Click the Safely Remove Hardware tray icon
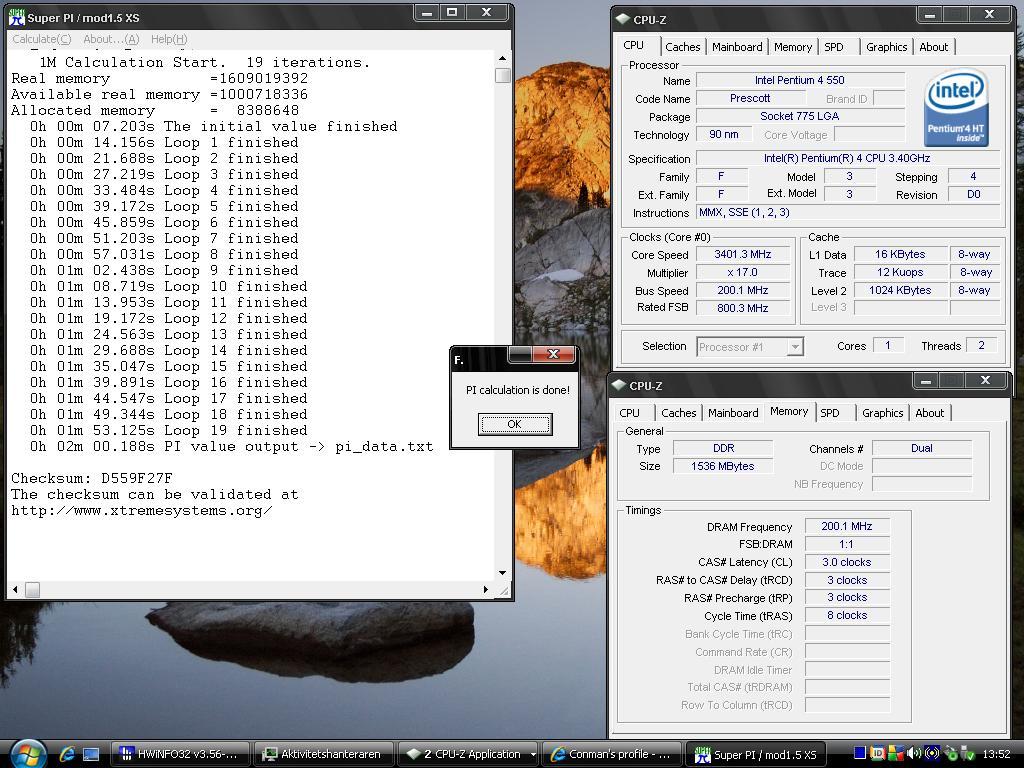The height and width of the screenshot is (768, 1024). (x=968, y=754)
